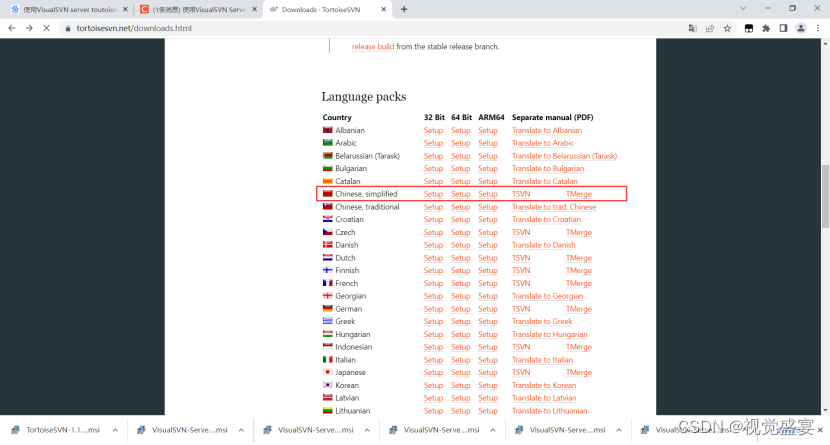830x445 pixels.
Task: Expand options for TortoiseSVN-1.1....msi download
Action: click(115, 430)
